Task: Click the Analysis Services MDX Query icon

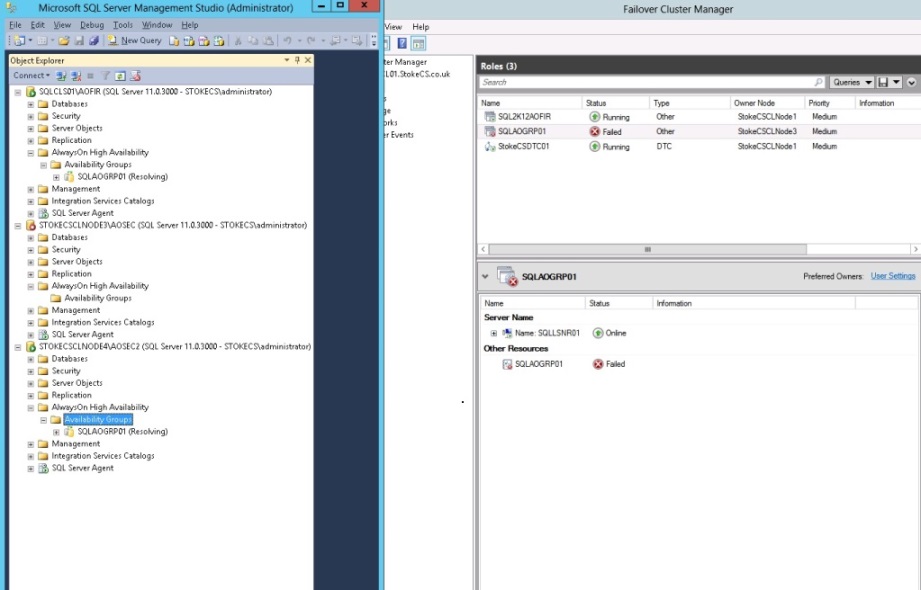Action: (x=189, y=41)
